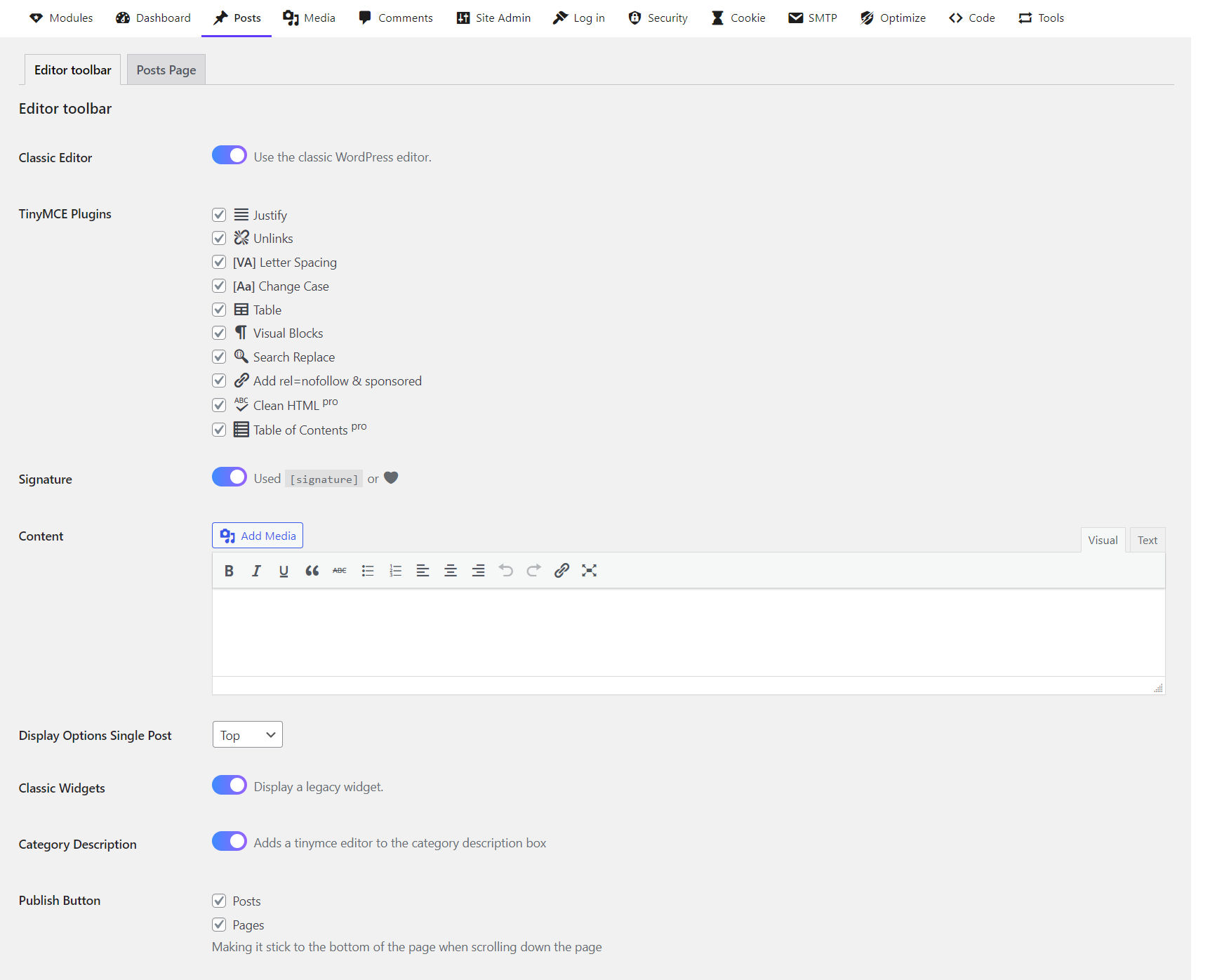Switch editor to Text mode

[1147, 540]
